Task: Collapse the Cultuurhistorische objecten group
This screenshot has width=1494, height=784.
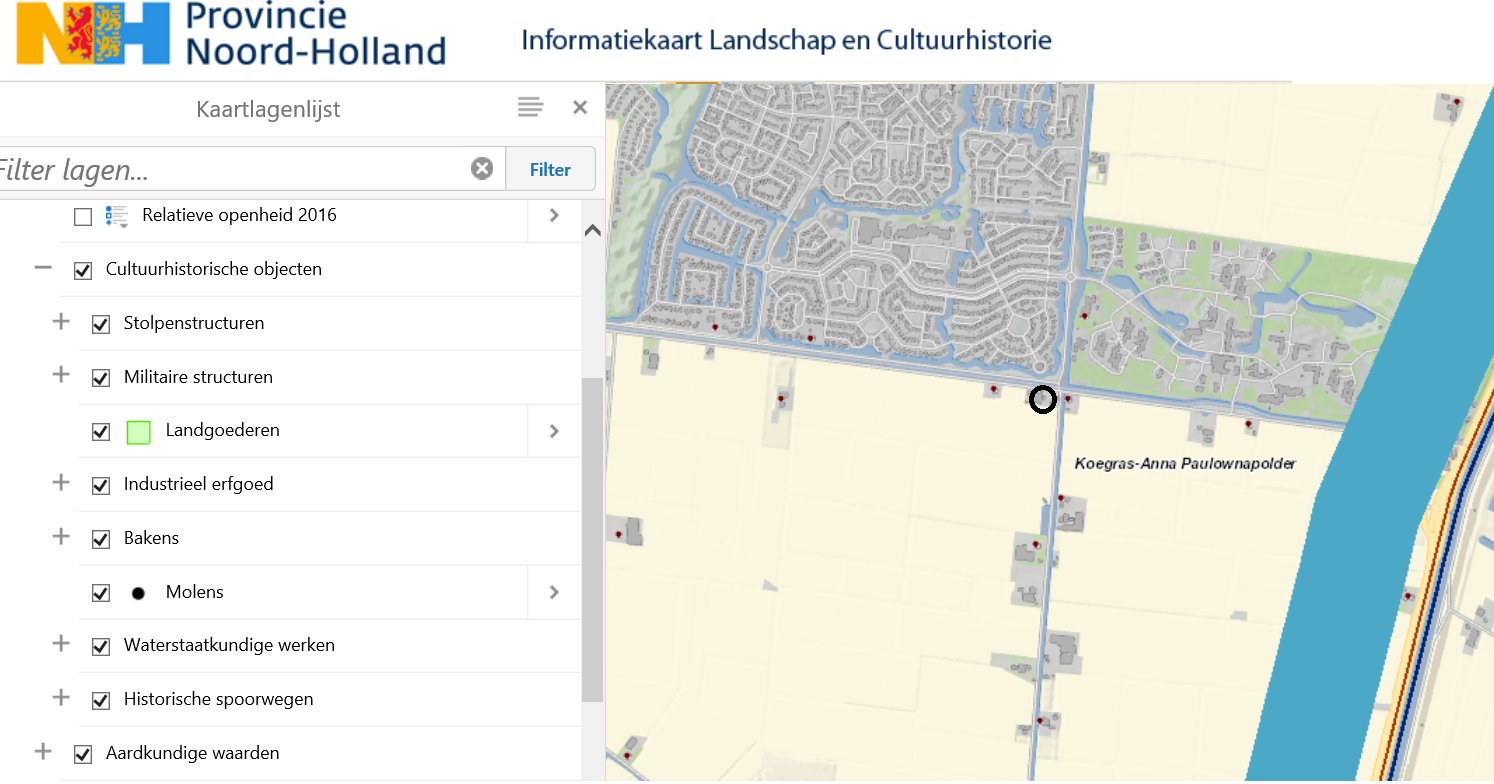Action: click(43, 269)
